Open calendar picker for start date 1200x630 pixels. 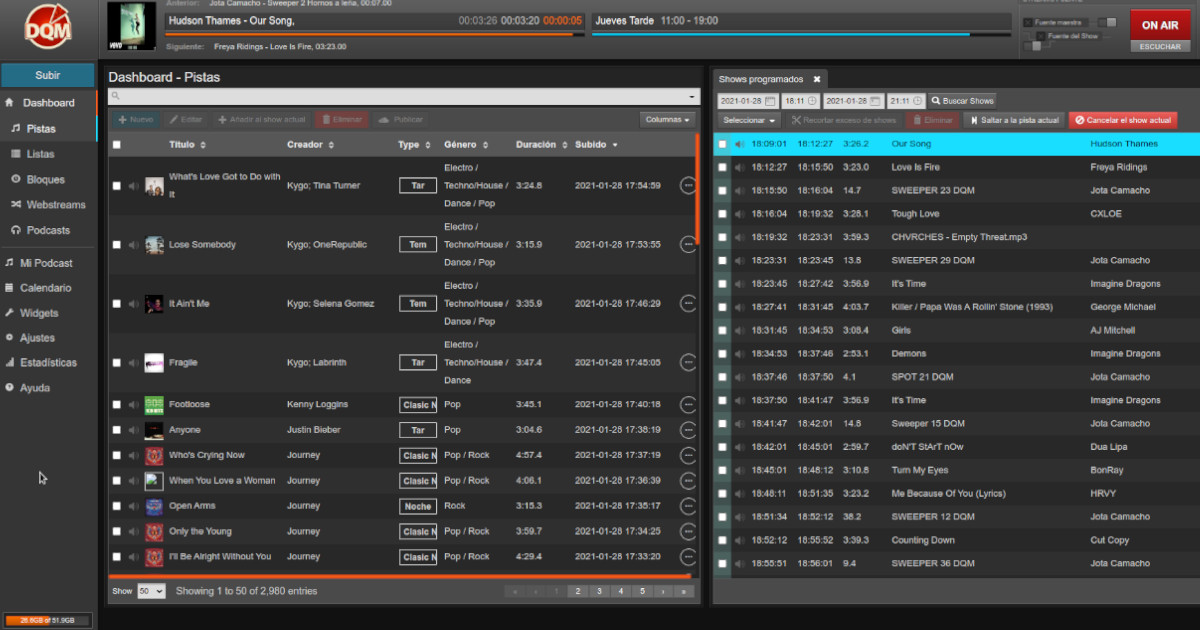tap(770, 101)
